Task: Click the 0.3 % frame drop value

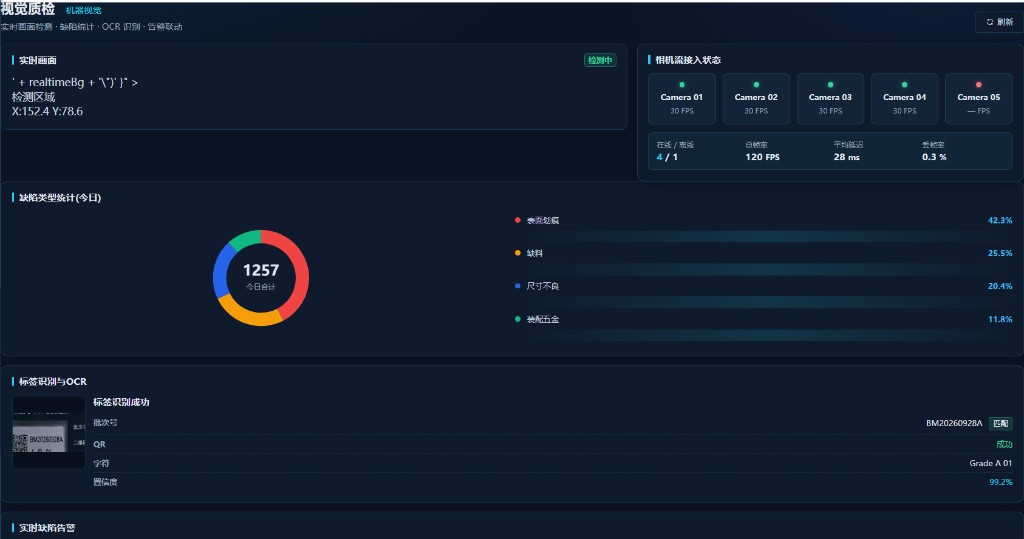Action: click(934, 157)
